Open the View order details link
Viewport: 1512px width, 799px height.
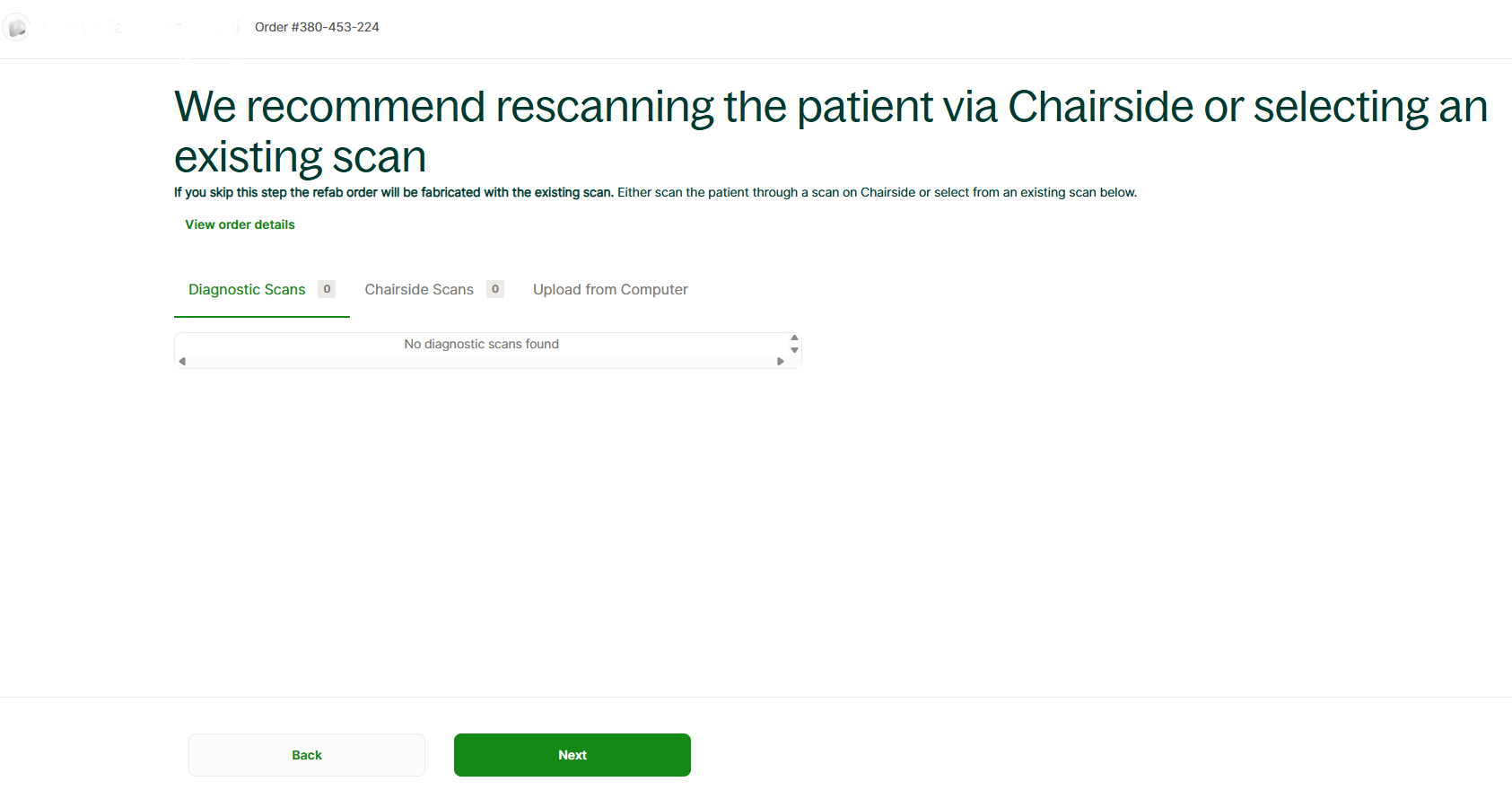point(240,224)
